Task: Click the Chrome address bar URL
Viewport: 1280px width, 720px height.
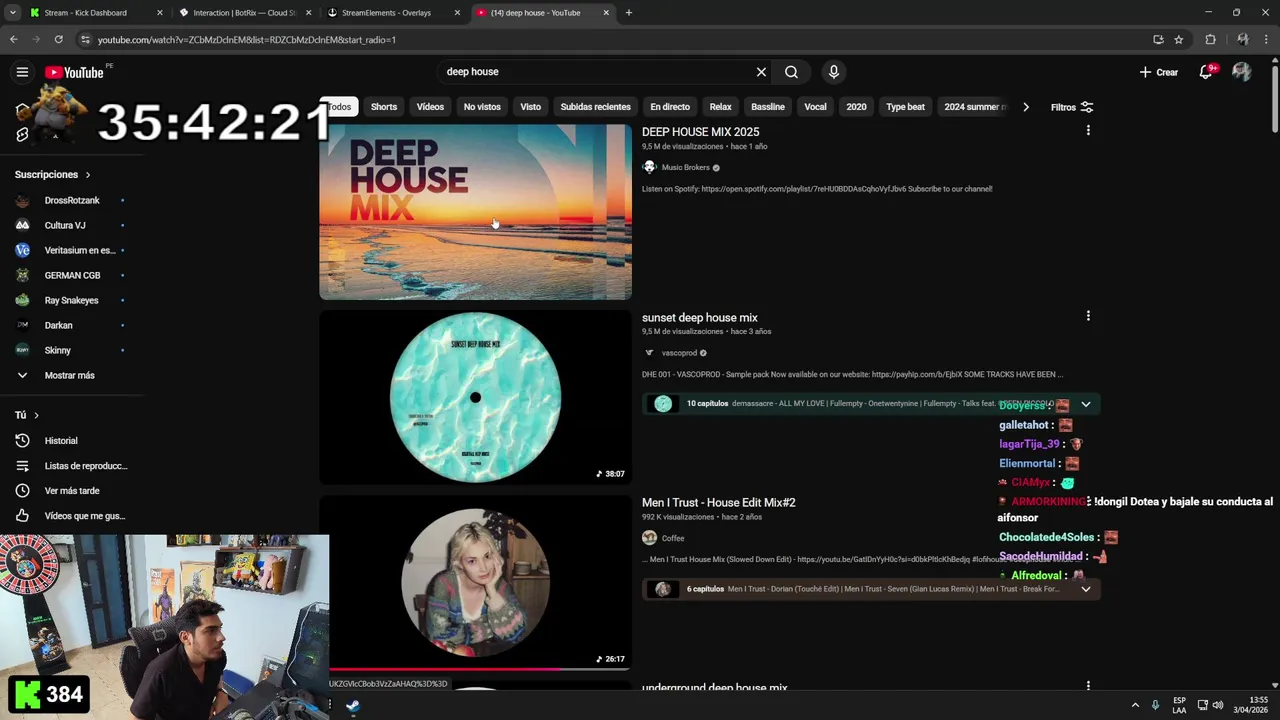Action: coord(246,39)
